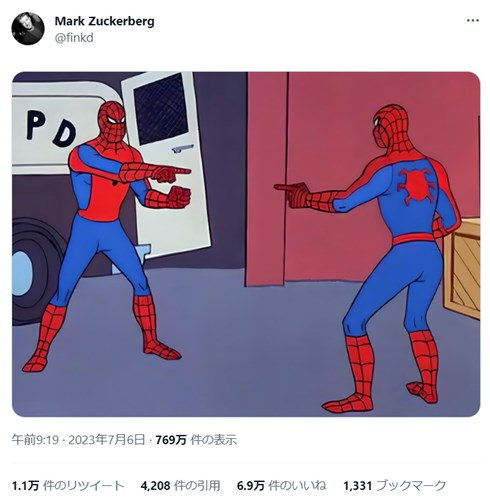
Task: Open the 2023年7月6日 date link
Action: point(107,440)
